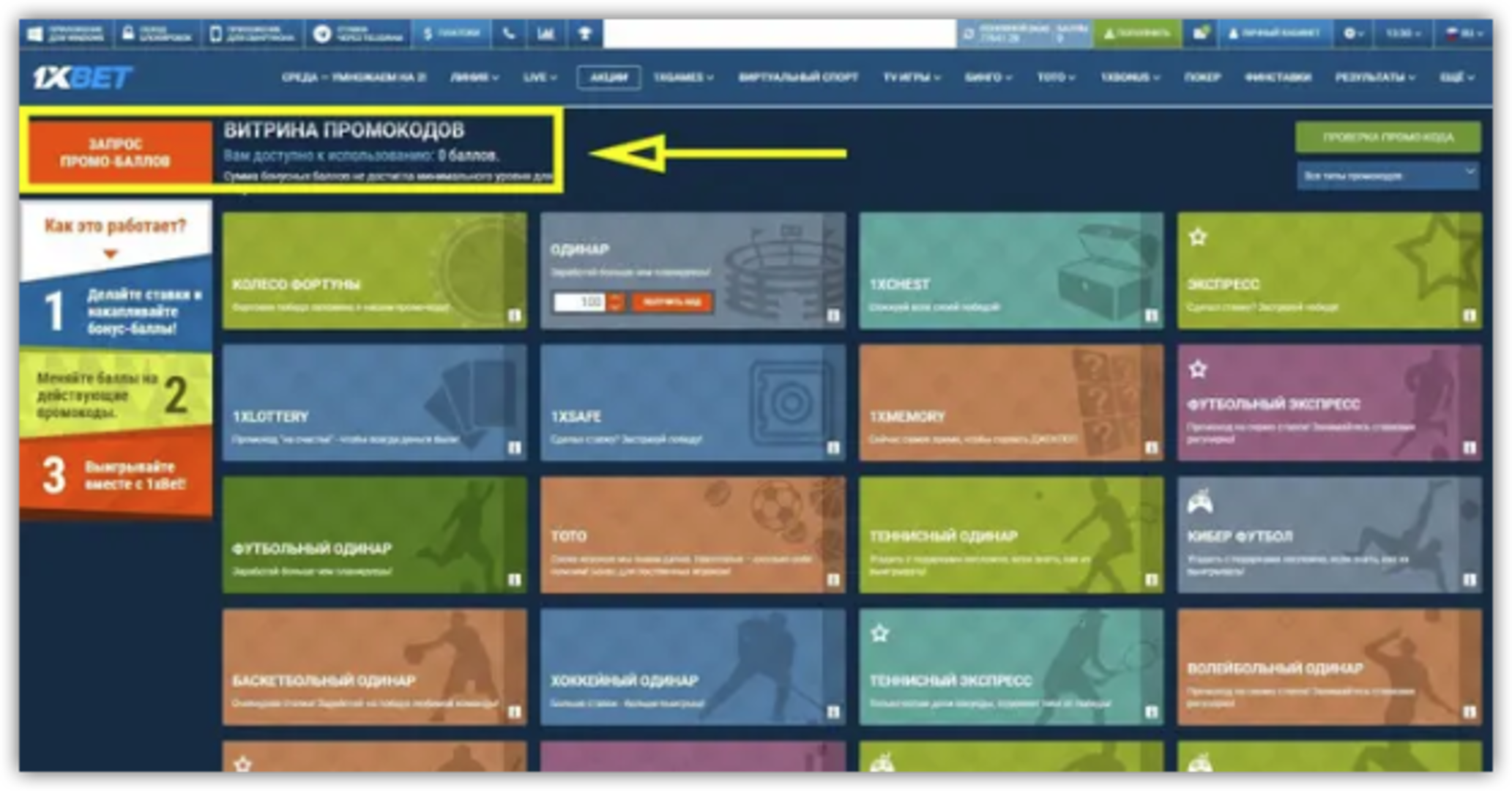Expand the 1XGAMES menu dropdown
Screen dimensions: 1512x791
(683, 77)
